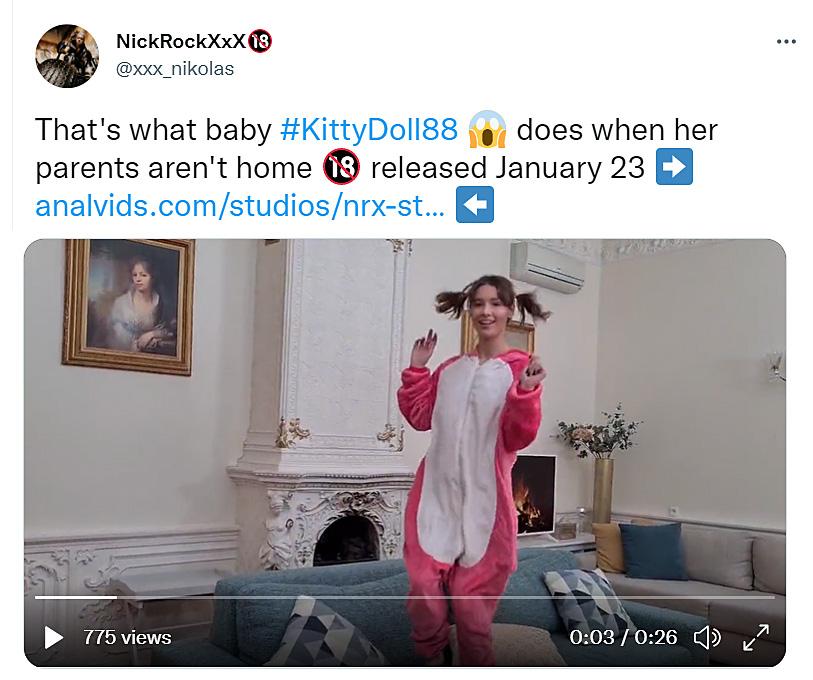Play the video in the tweet
Image resolution: width=813 pixels, height=680 pixels.
[53, 637]
